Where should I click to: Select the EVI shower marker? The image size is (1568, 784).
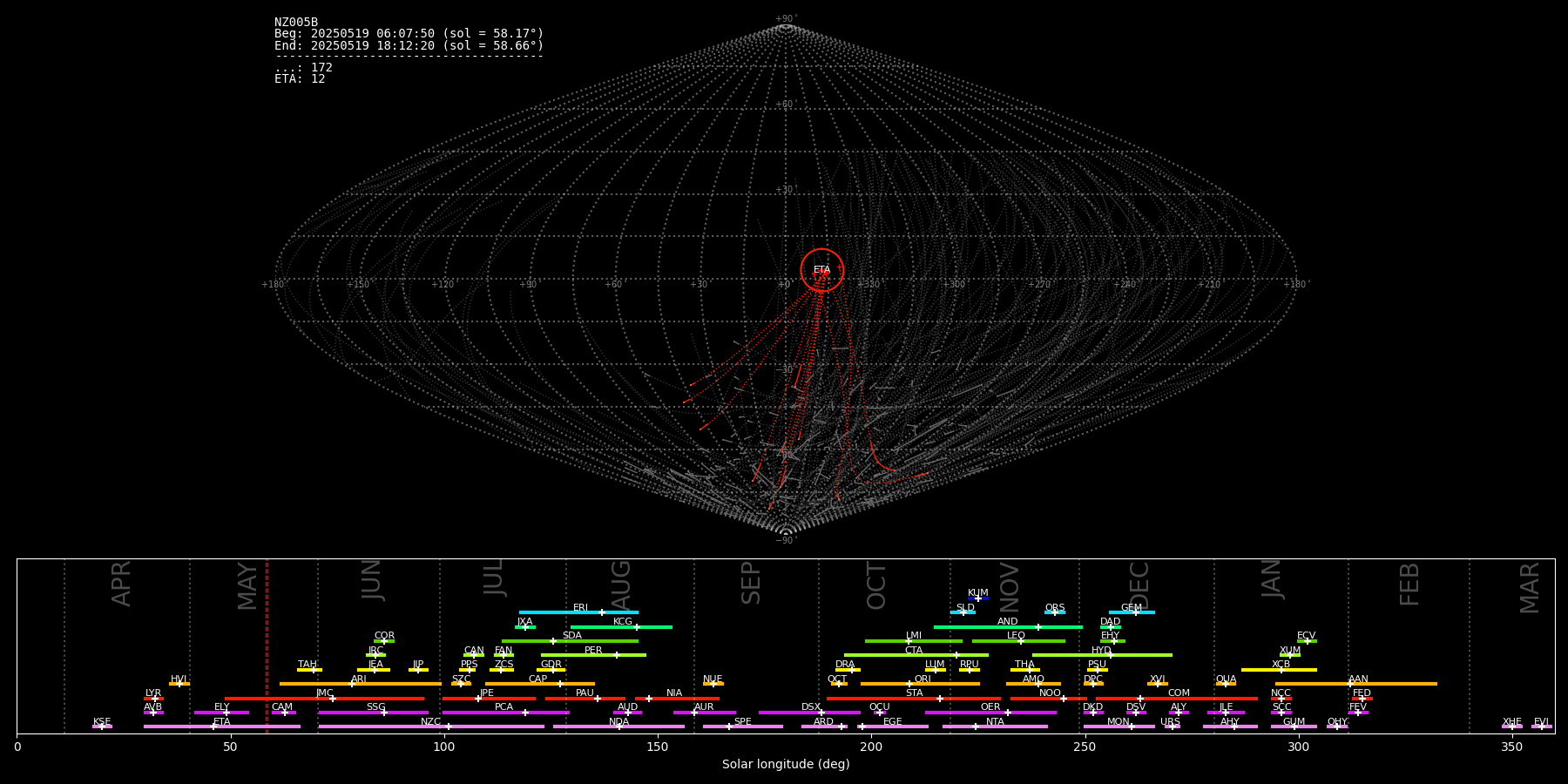(x=1542, y=727)
